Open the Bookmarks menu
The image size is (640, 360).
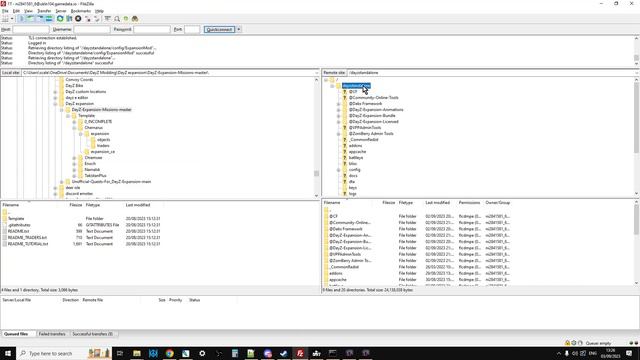81,11
